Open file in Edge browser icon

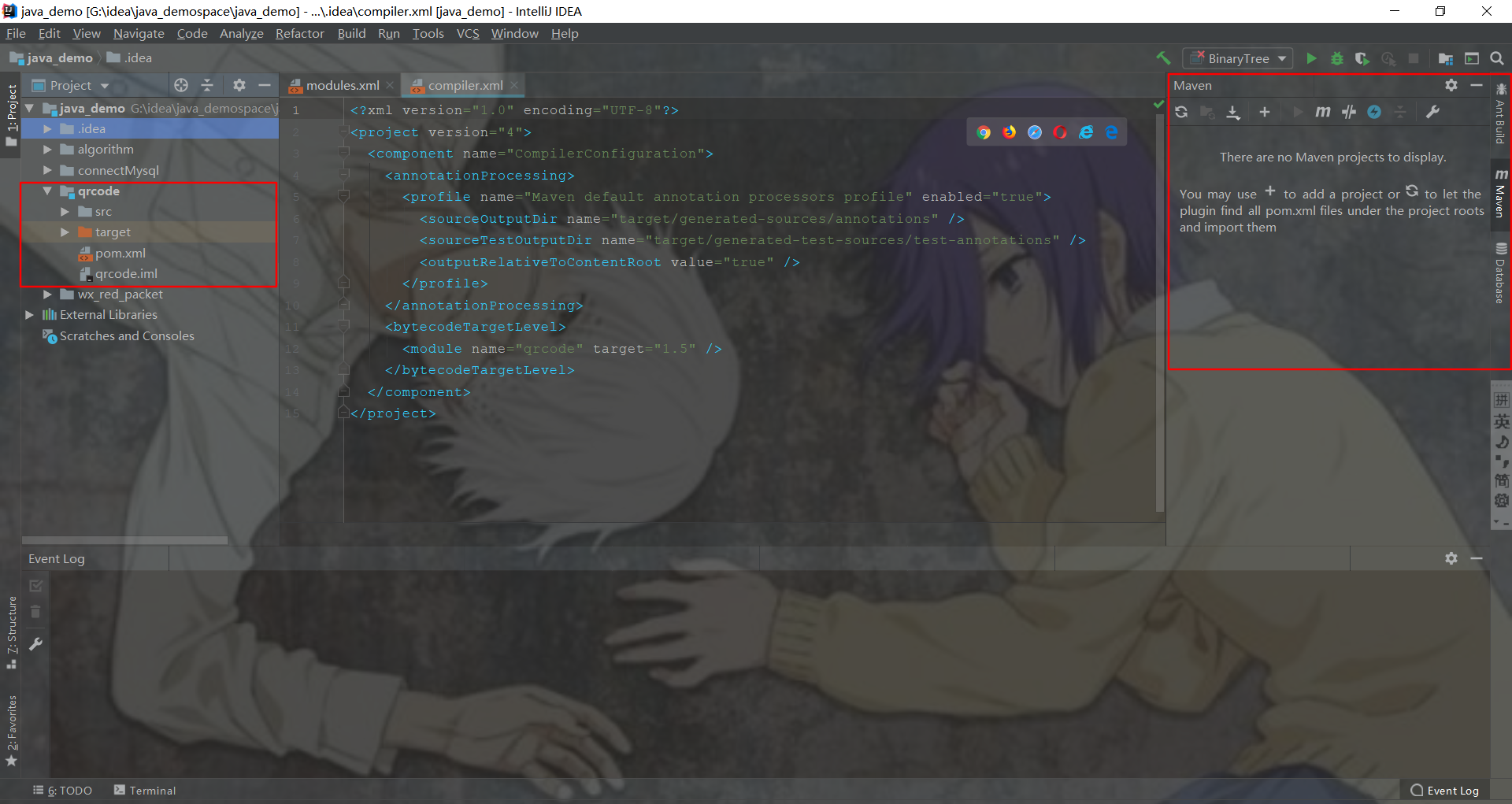[1111, 132]
